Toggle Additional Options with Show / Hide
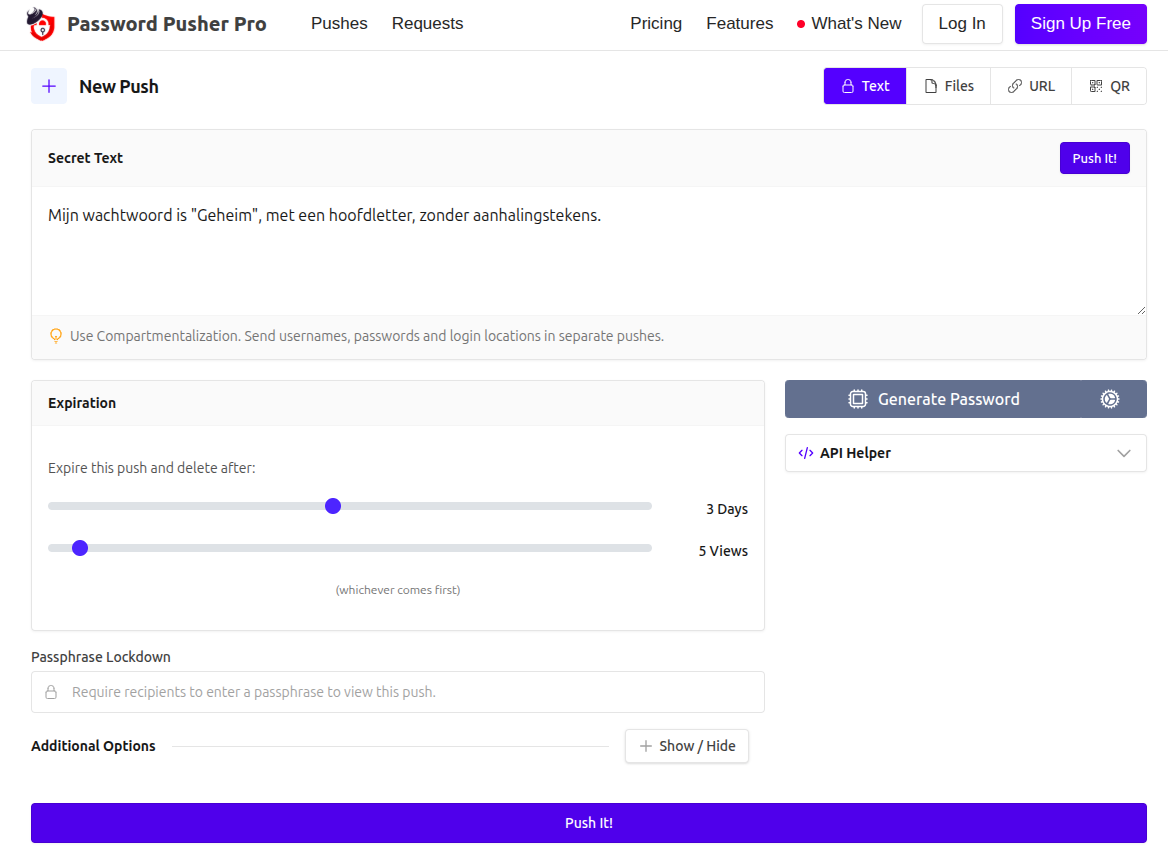Viewport: 1168px width, 849px height. coord(687,746)
